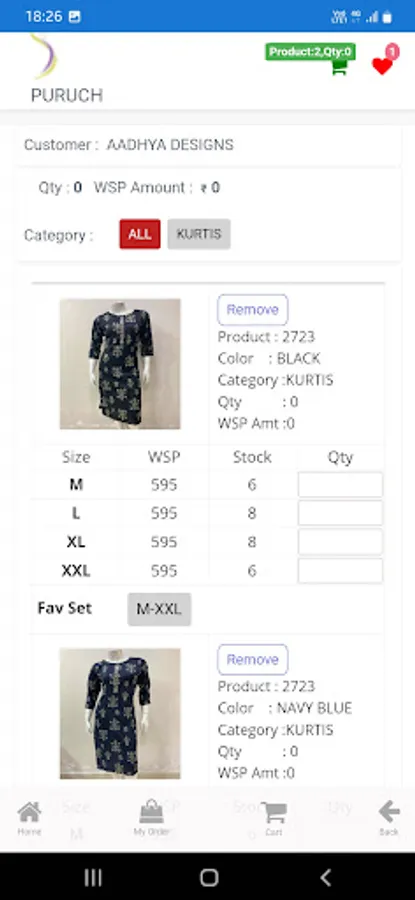The image size is (415, 900).
Task: Select the ALL category filter
Action: pyautogui.click(x=140, y=234)
